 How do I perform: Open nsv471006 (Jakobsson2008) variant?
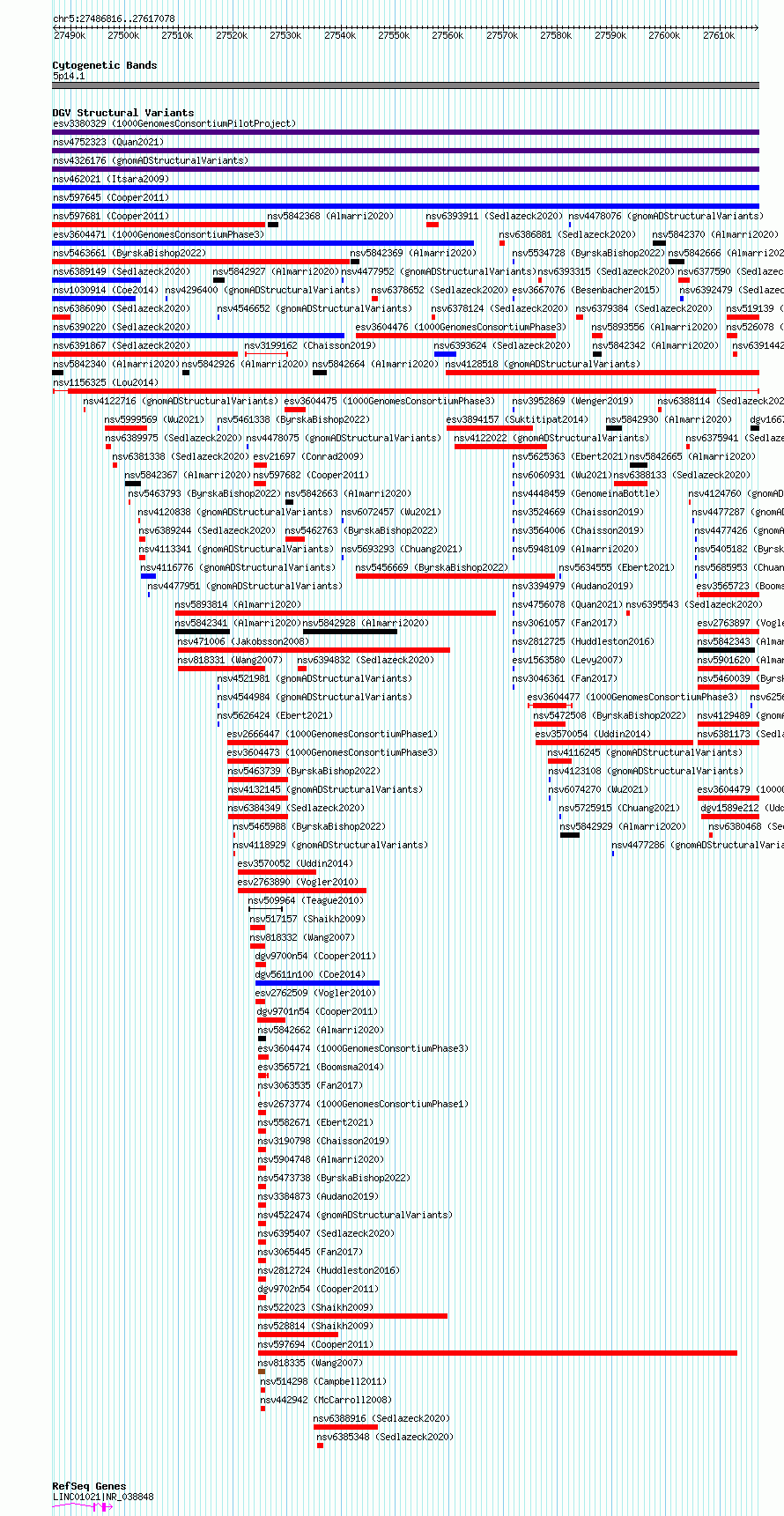(244, 641)
